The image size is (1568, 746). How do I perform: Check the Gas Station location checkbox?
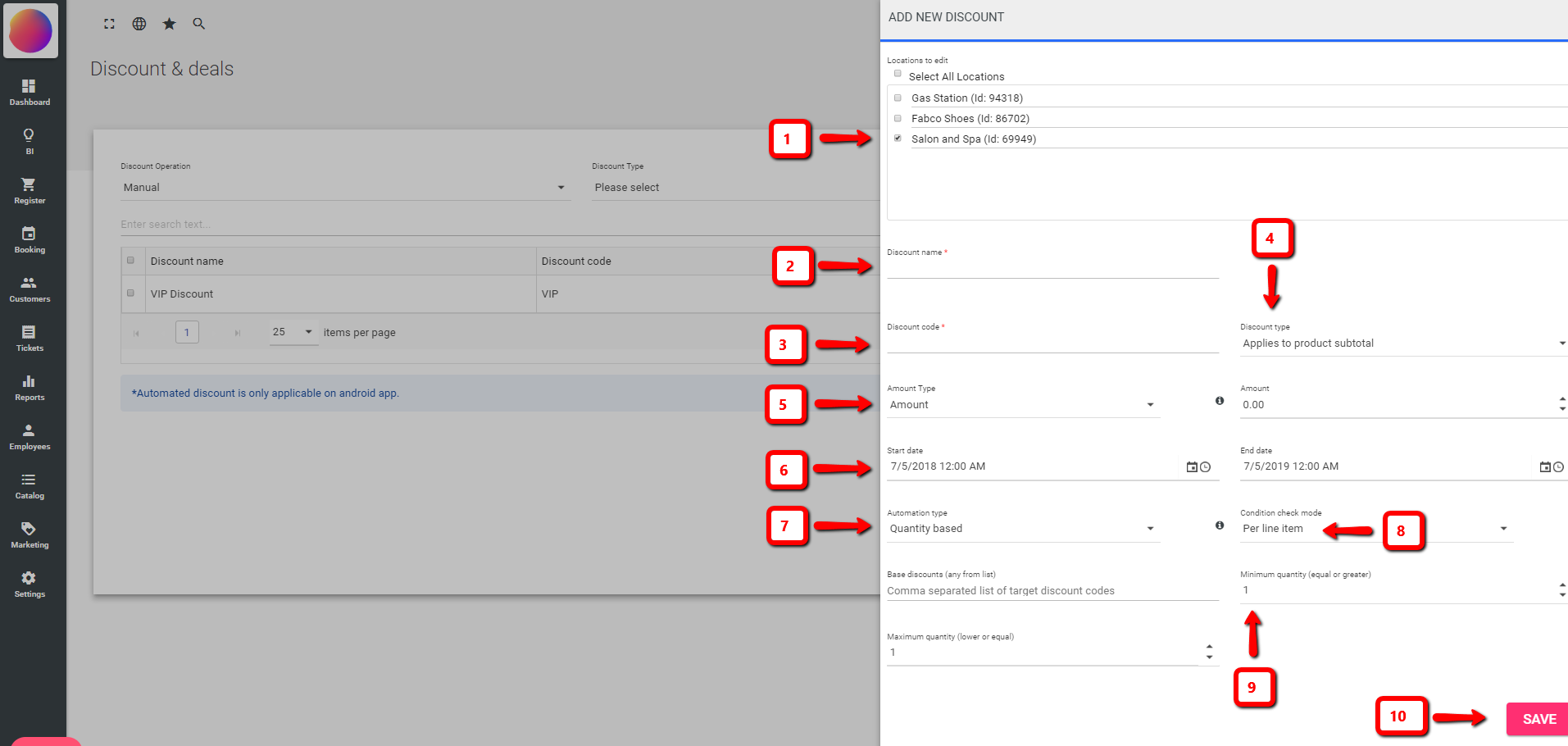(898, 98)
